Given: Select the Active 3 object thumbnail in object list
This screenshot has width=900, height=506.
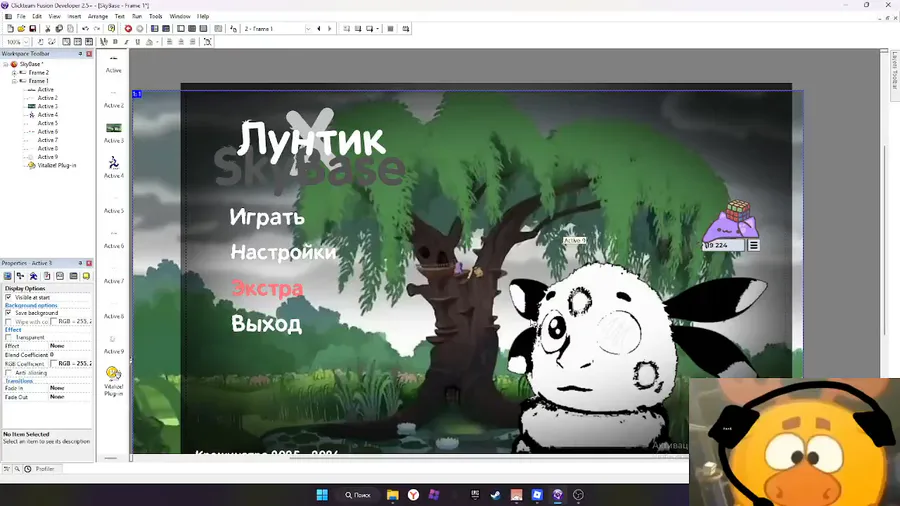Looking at the screenshot, I should pos(114,128).
